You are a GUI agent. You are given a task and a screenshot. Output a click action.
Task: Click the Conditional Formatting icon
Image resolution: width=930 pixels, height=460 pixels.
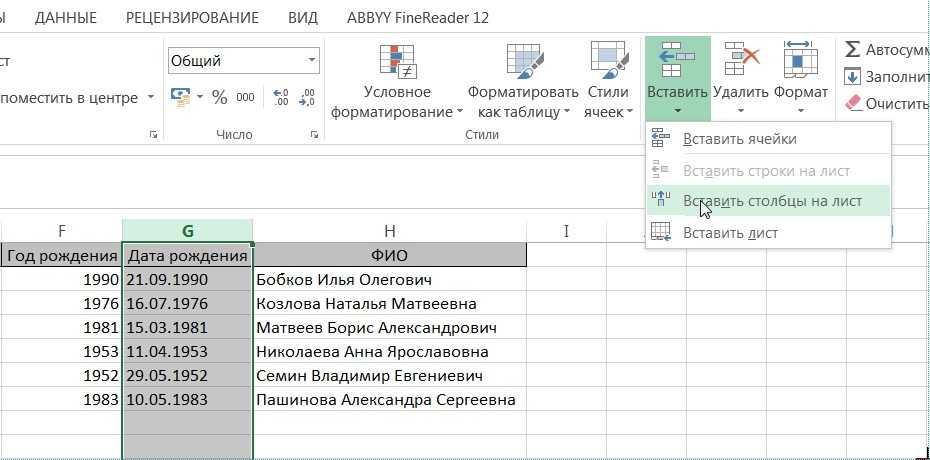(x=397, y=62)
